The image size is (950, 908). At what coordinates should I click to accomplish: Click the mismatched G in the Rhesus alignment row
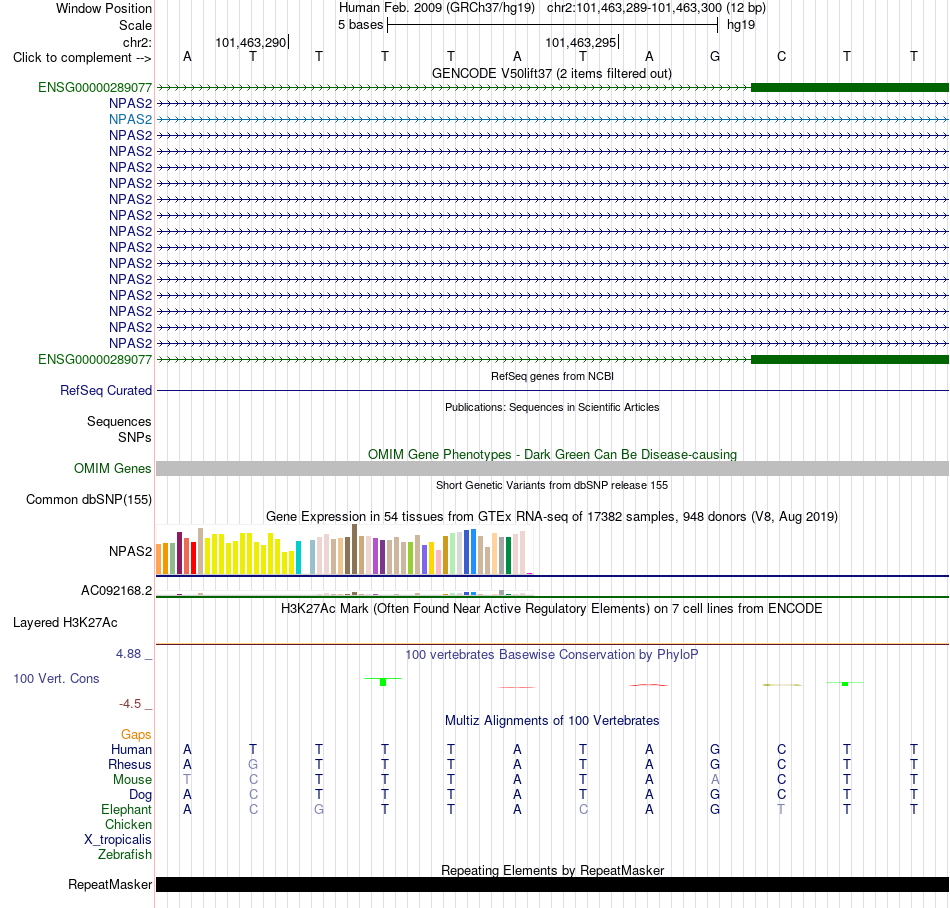253,764
